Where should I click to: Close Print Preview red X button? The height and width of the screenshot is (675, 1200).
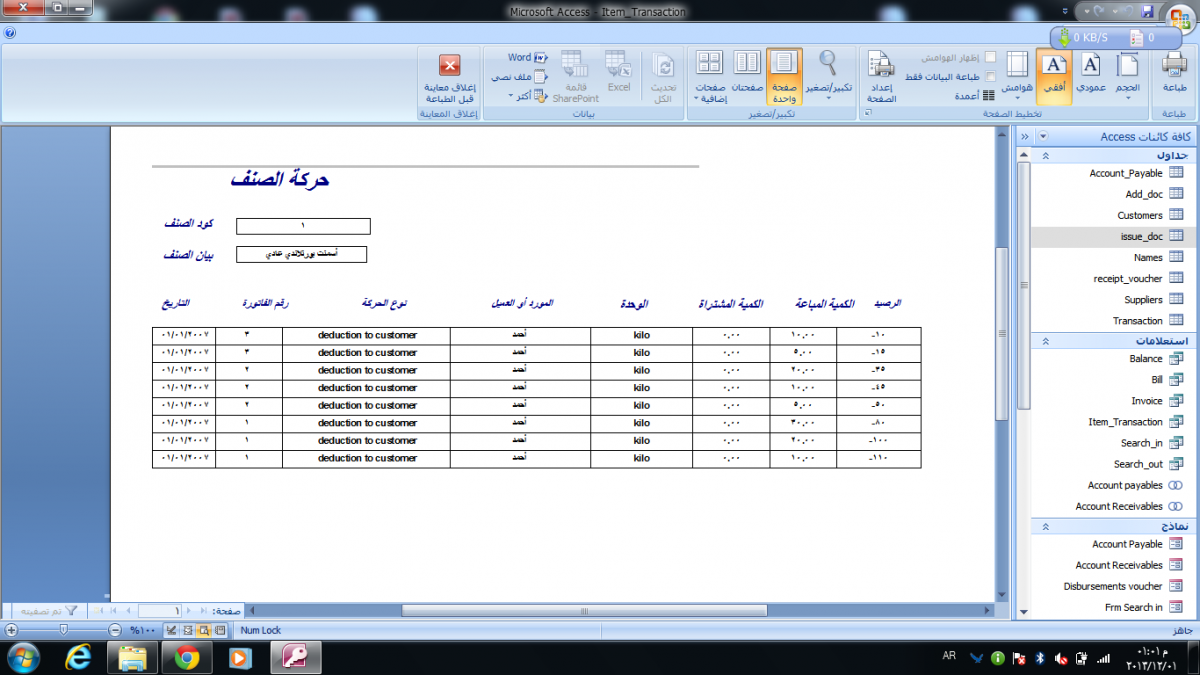pos(450,66)
